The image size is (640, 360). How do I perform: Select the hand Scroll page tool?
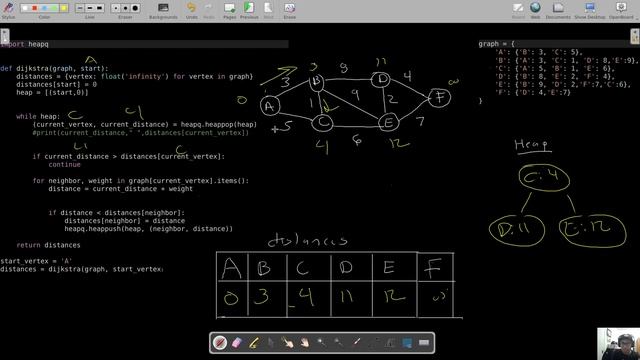[304, 342]
